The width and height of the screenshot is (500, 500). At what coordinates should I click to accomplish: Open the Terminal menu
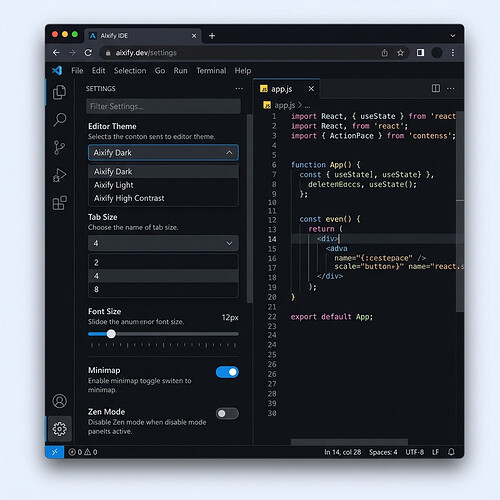click(211, 71)
